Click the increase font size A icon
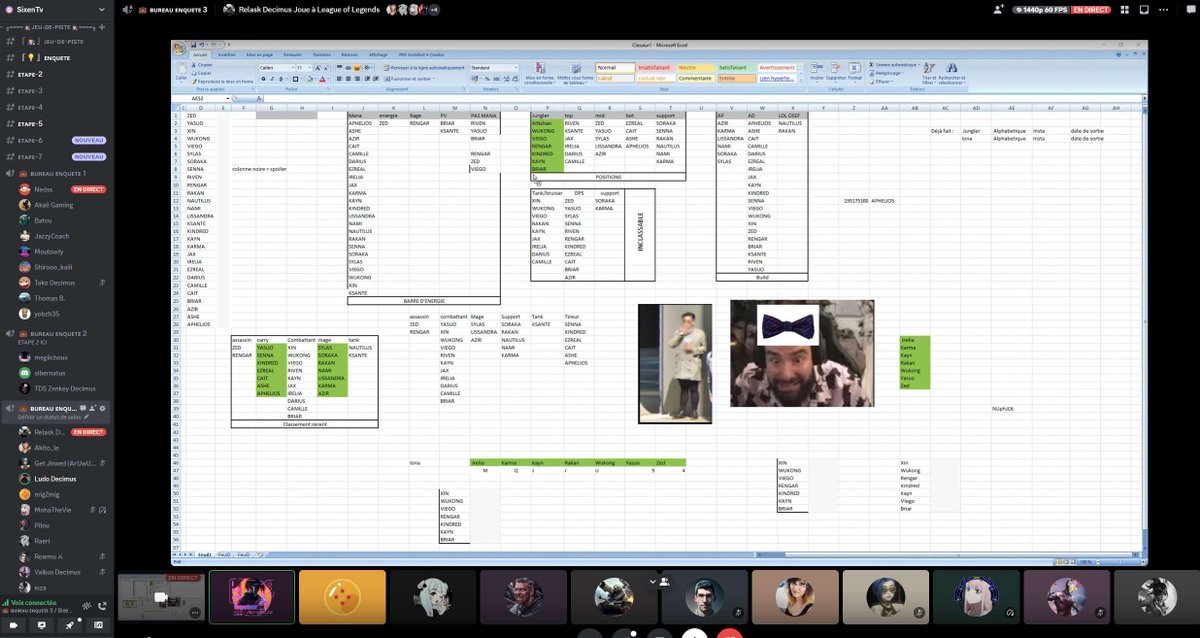The width and height of the screenshot is (1200, 638). click(318, 67)
